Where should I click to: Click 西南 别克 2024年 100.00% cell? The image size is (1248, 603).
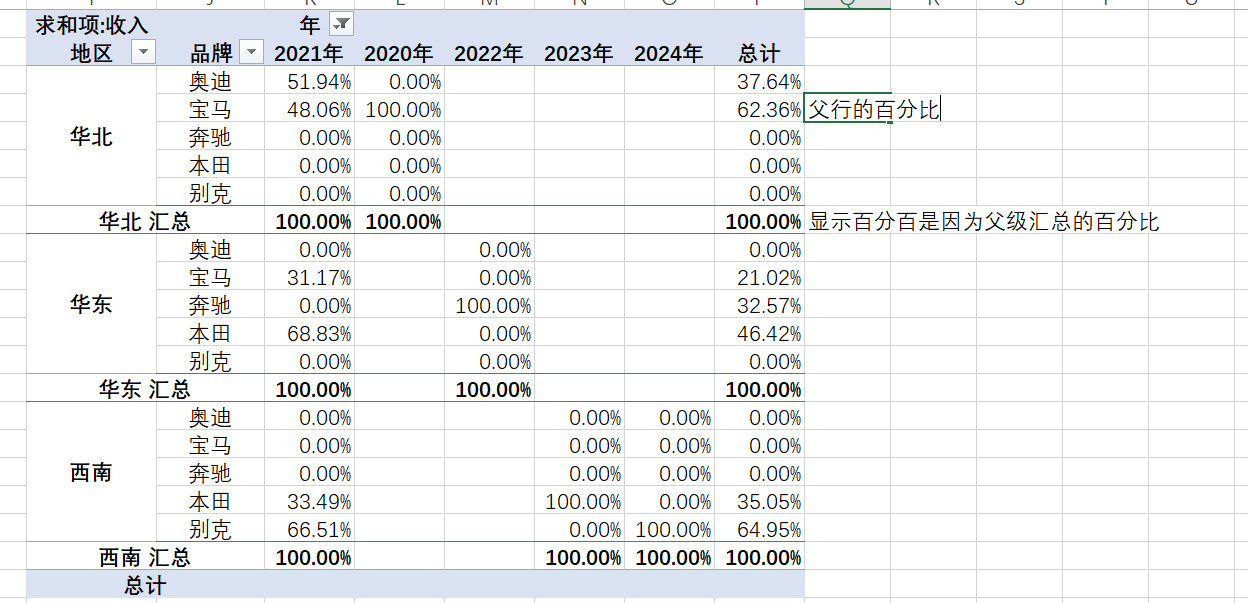[669, 529]
